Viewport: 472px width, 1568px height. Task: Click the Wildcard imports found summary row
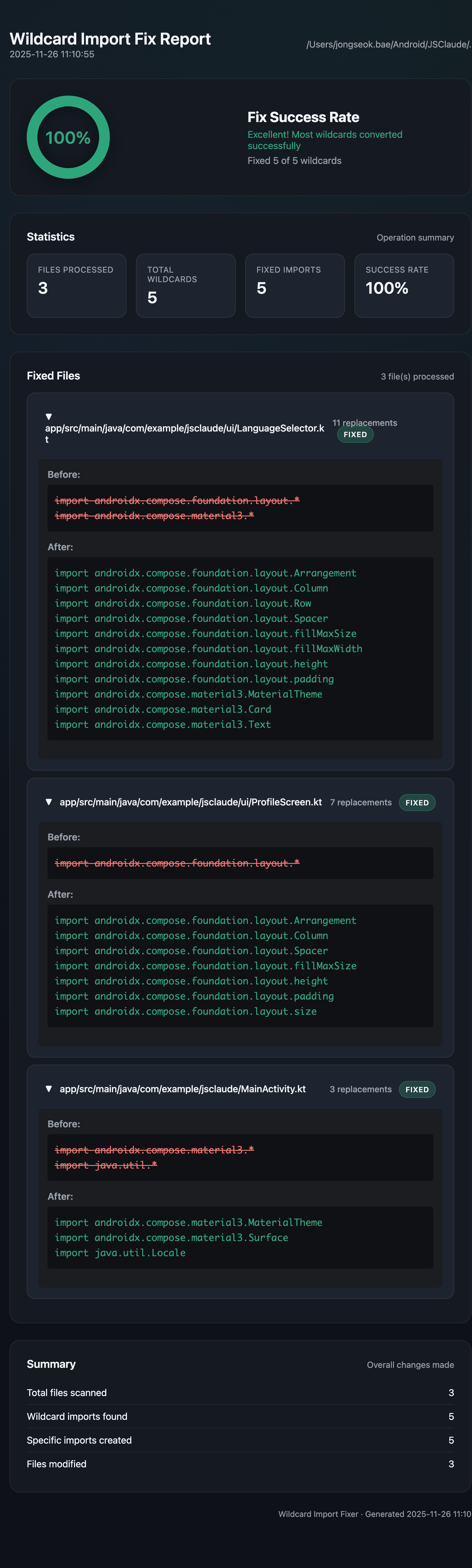[x=240, y=1417]
